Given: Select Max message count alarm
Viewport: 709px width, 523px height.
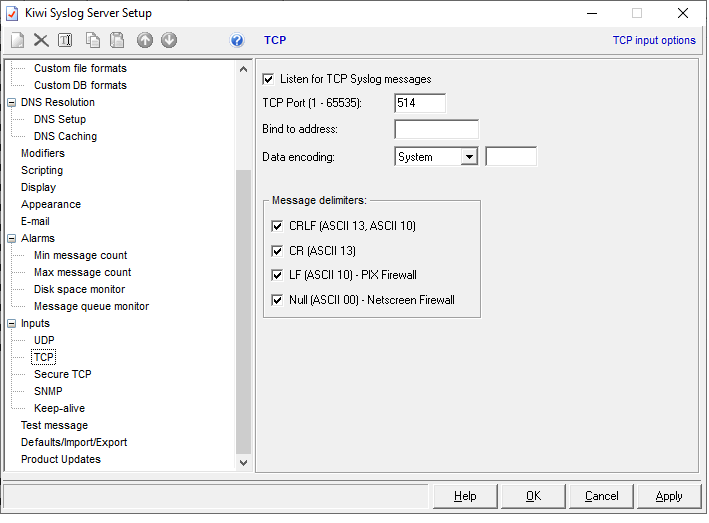Looking at the screenshot, I should tap(83, 272).
